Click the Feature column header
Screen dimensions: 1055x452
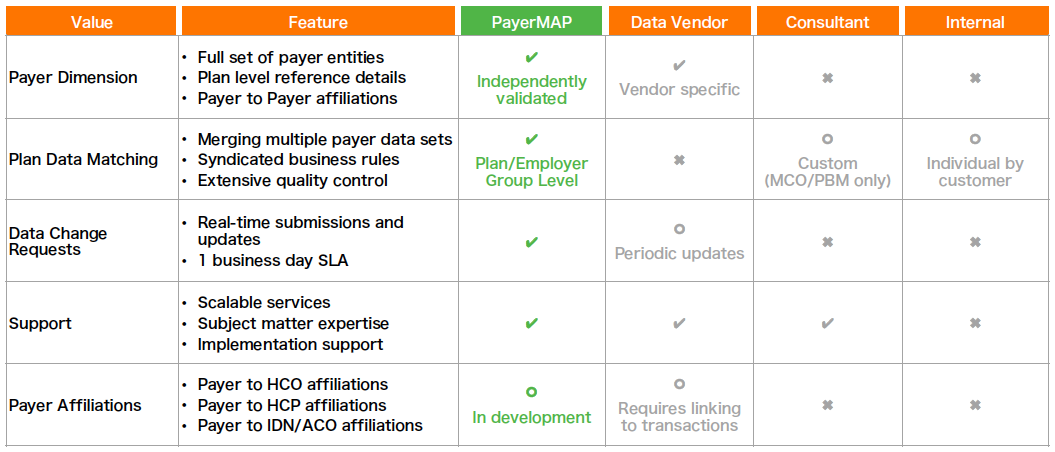click(318, 22)
